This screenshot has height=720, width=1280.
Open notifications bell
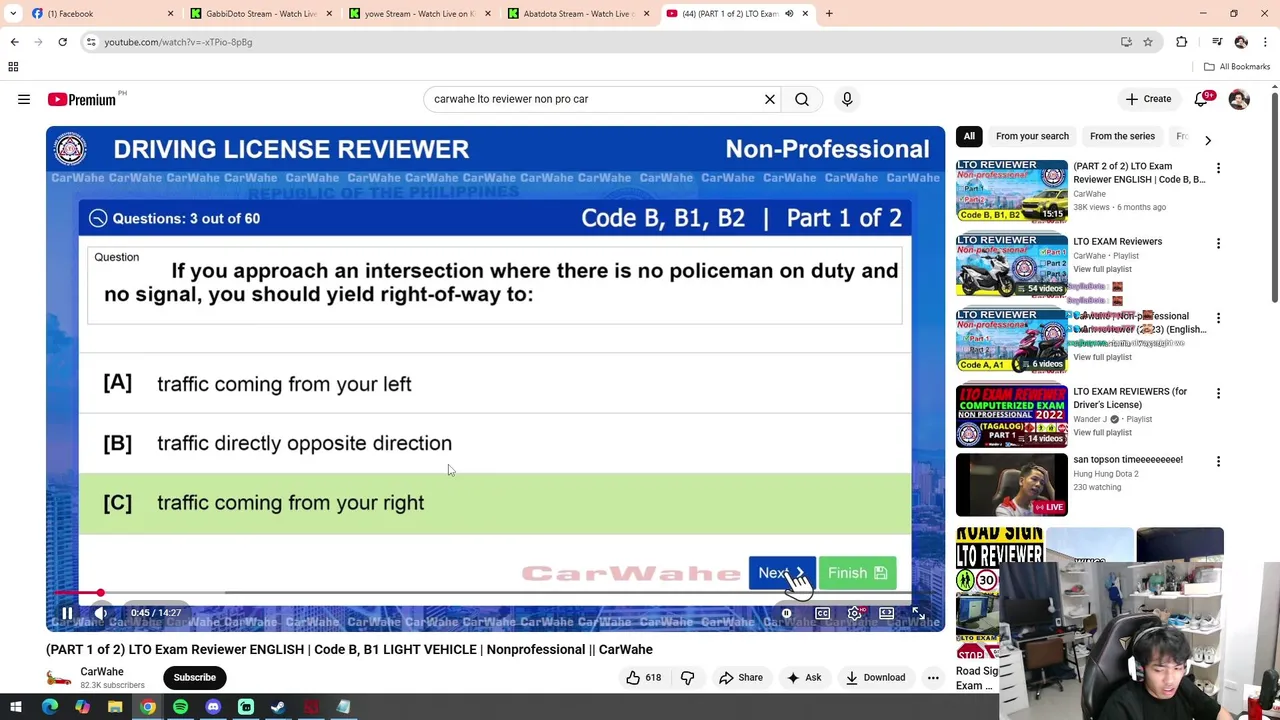(1202, 99)
